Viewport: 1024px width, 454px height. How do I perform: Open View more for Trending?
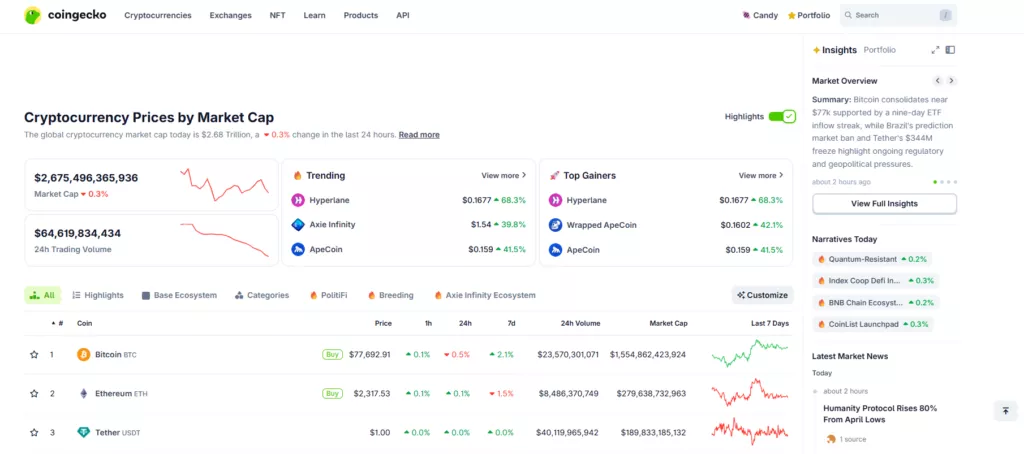pos(504,175)
